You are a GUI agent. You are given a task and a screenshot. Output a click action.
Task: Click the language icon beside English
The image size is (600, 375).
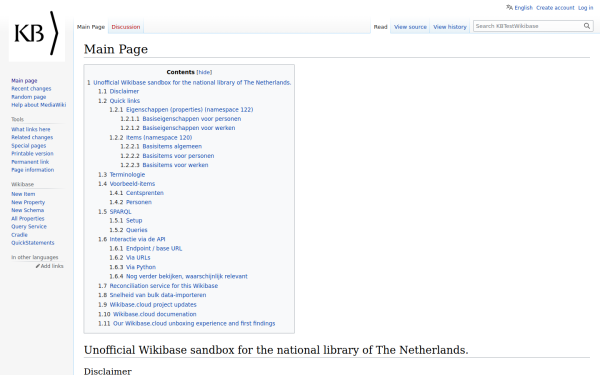(x=509, y=7)
